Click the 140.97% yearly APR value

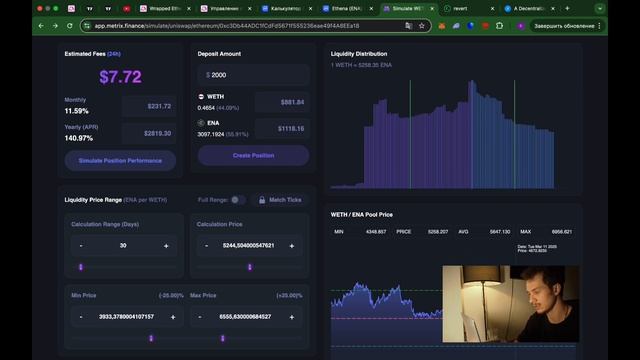click(79, 138)
